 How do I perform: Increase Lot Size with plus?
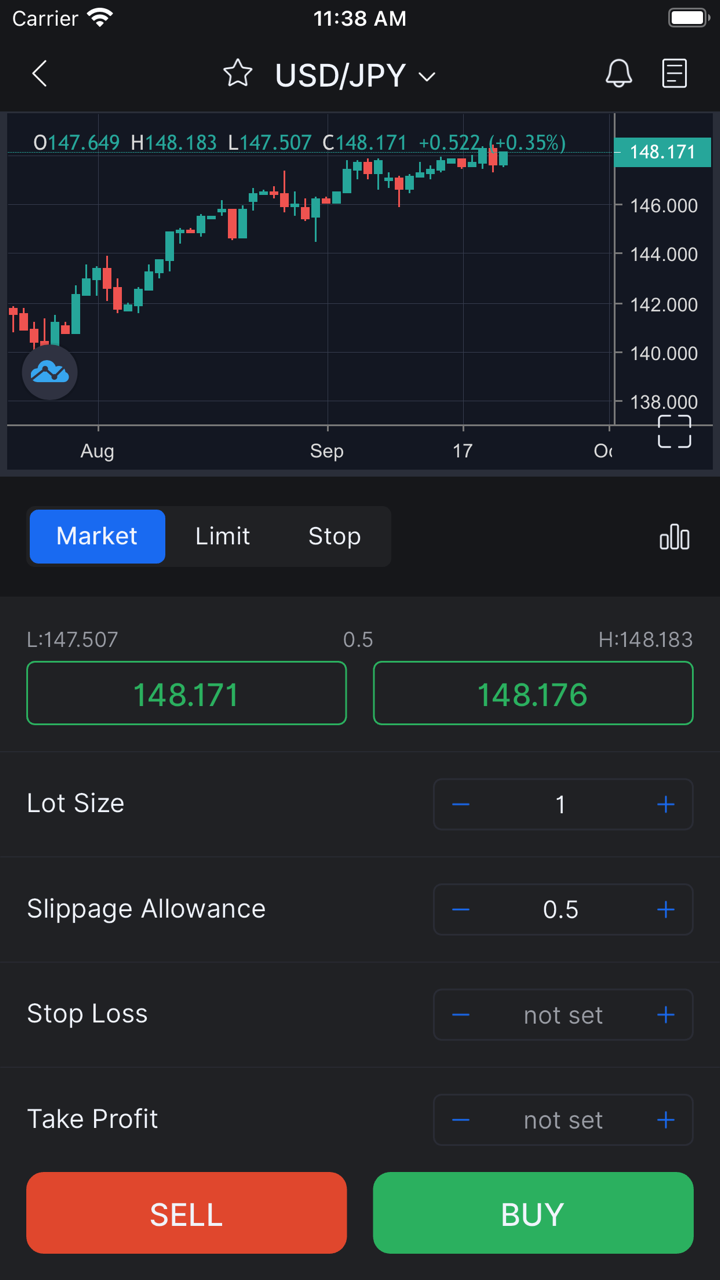point(666,805)
